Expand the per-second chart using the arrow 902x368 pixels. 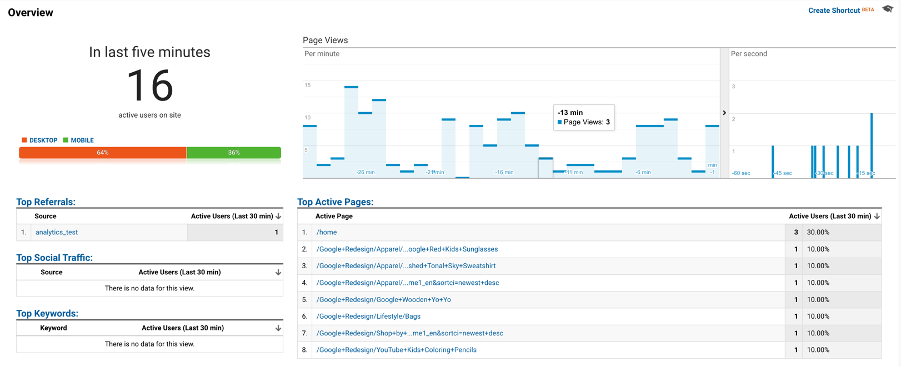(724, 113)
